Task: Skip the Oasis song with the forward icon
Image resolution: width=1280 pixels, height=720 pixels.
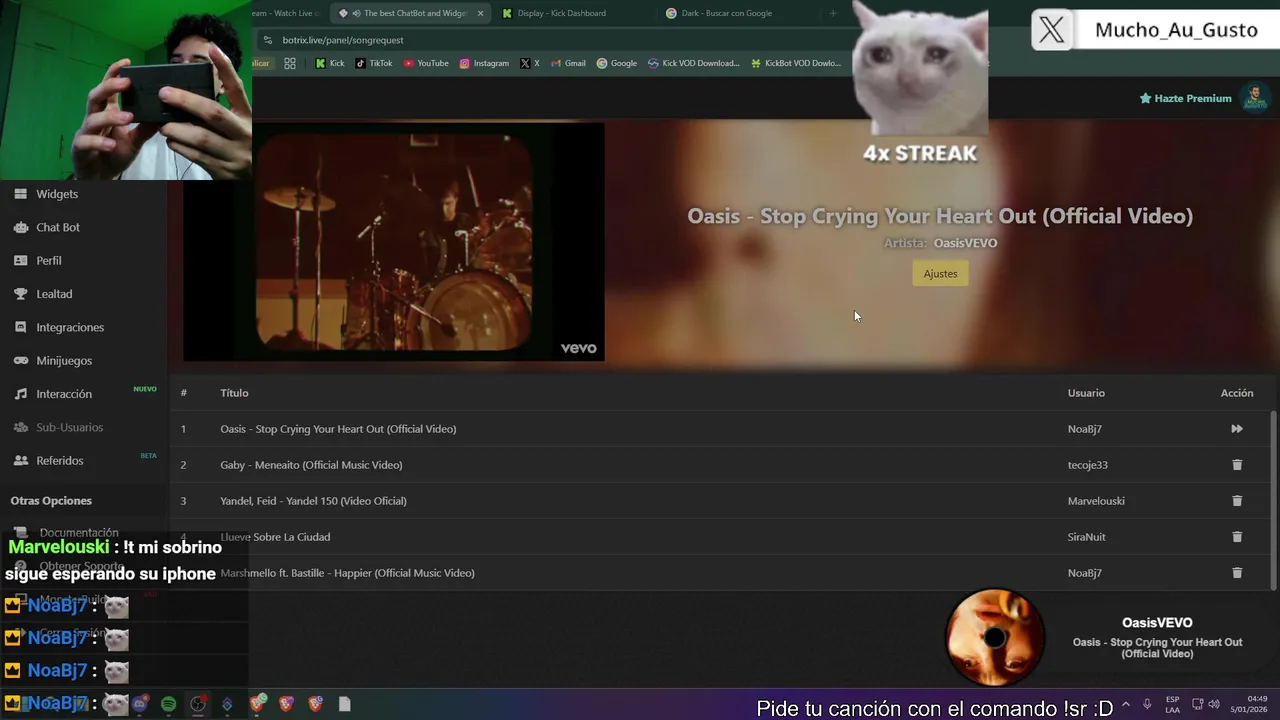Action: tap(1237, 429)
